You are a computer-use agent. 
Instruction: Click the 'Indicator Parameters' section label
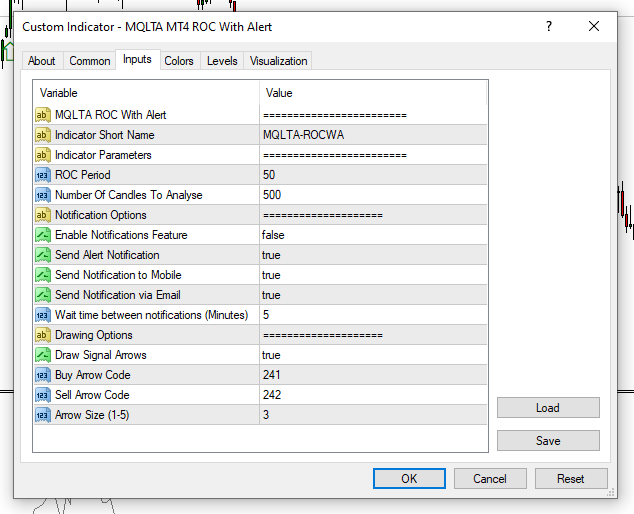click(x=103, y=155)
